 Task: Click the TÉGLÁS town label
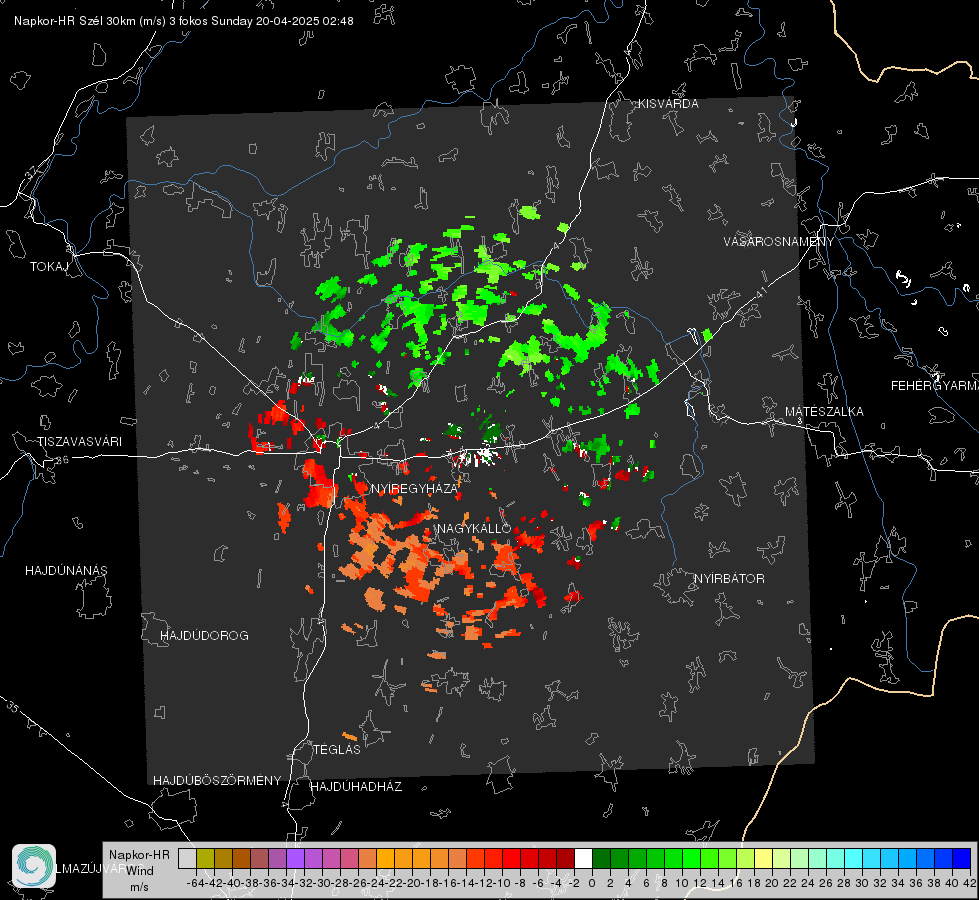pos(337,750)
